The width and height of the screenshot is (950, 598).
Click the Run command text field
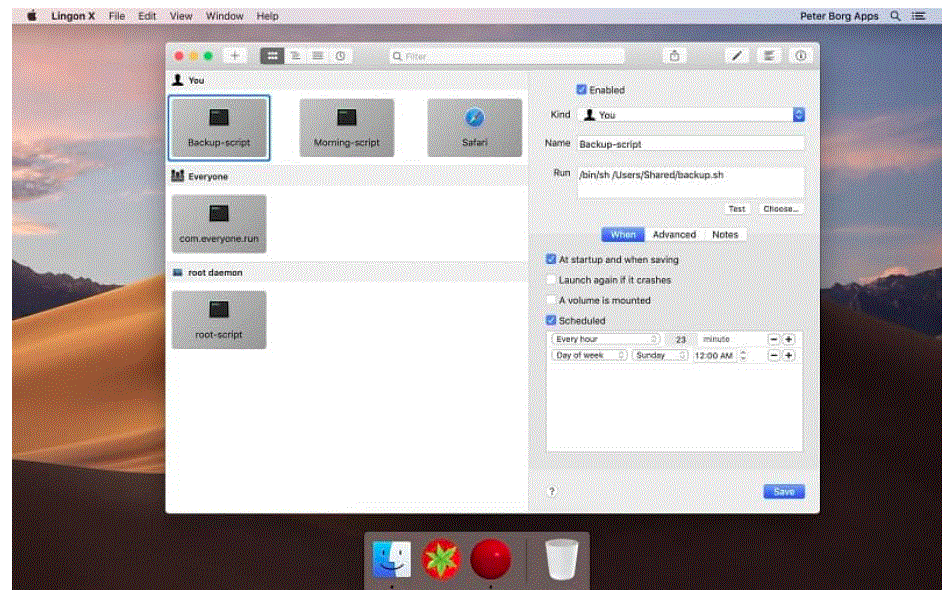[691, 182]
